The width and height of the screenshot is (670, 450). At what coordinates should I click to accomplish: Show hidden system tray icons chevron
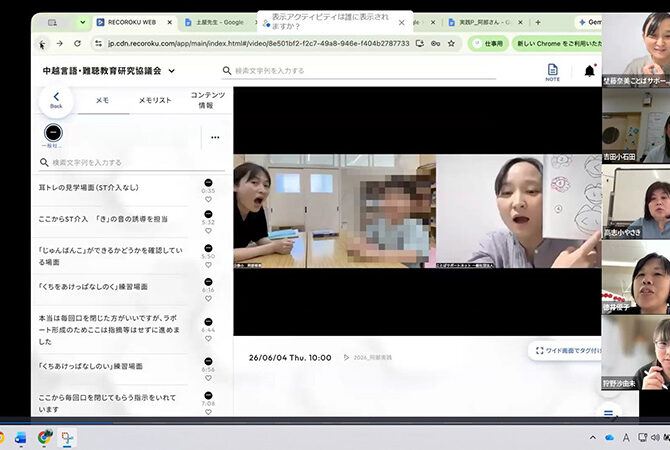tap(593, 438)
